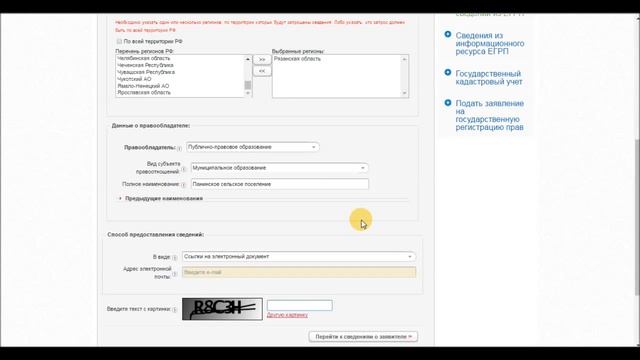Click the bullet icon beside Подать заявление
The image size is (640, 360).
[448, 103]
